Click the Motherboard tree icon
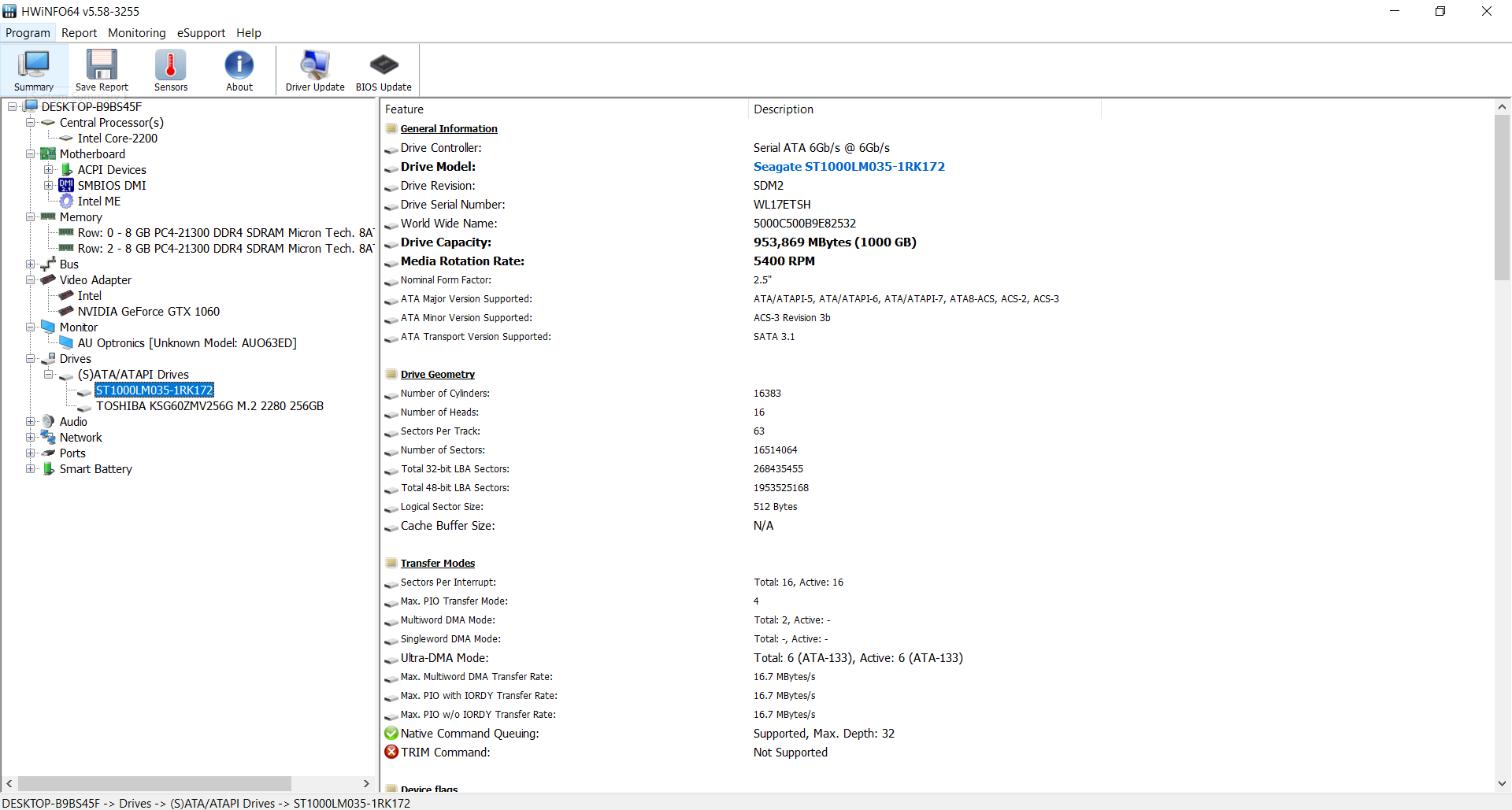 coord(48,153)
